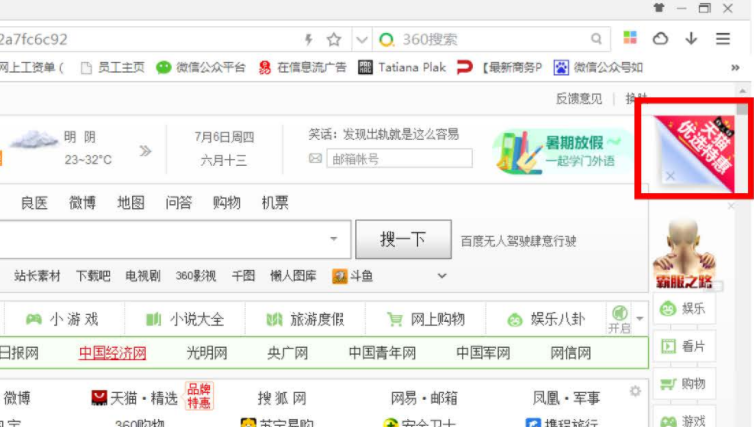Select the 良医 search tab
The width and height of the screenshot is (754, 427).
(x=34, y=203)
